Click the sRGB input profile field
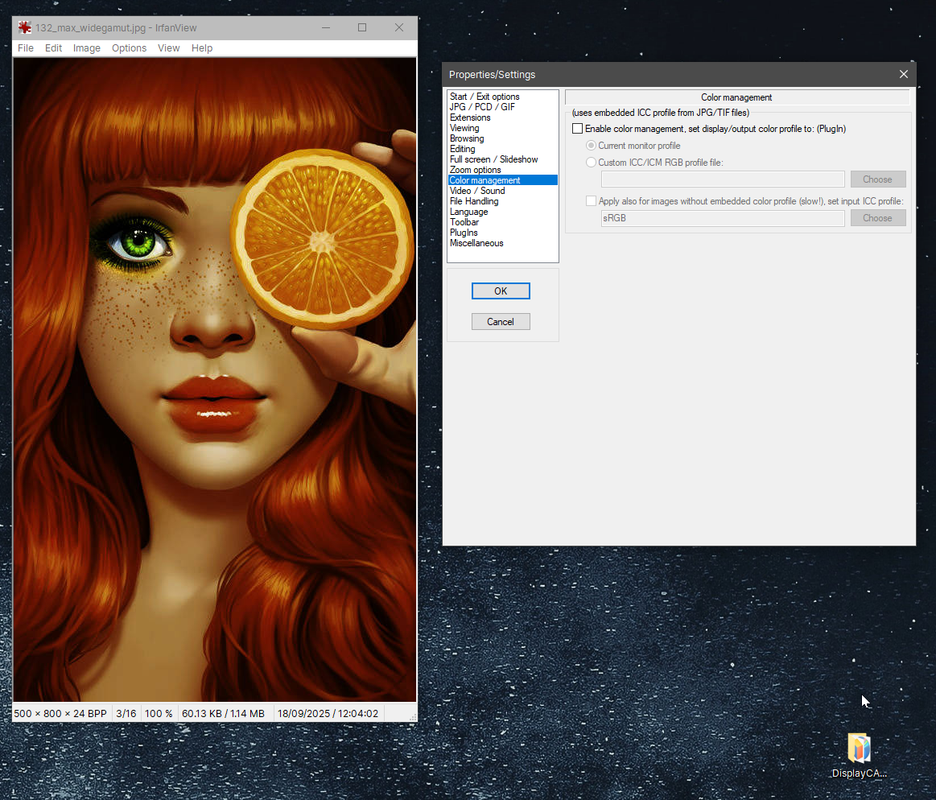The image size is (936, 800). 722,218
